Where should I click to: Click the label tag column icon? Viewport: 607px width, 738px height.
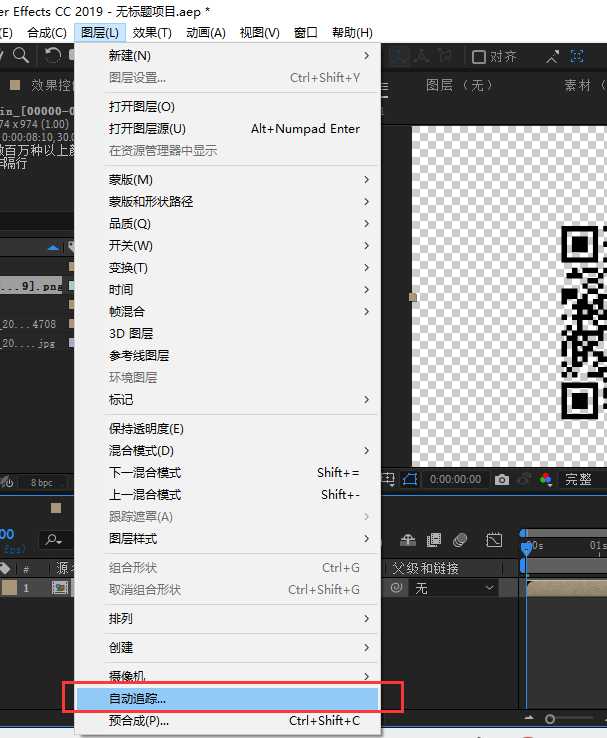point(5,568)
